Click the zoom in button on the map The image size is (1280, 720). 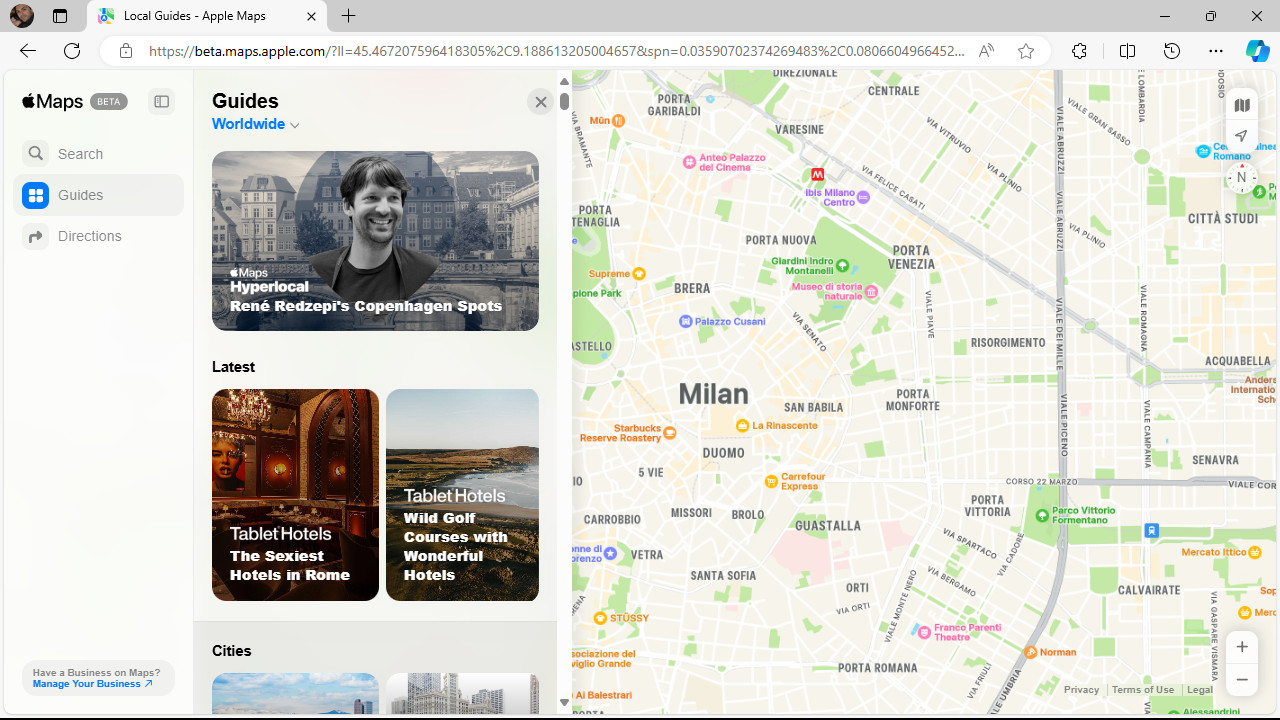[1241, 646]
